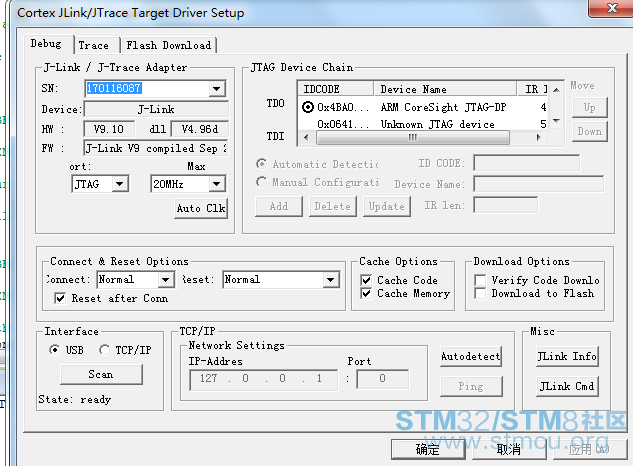Click the horizontal scrollbar right arrow
Viewport: 633px width, 466px height.
tap(539, 138)
